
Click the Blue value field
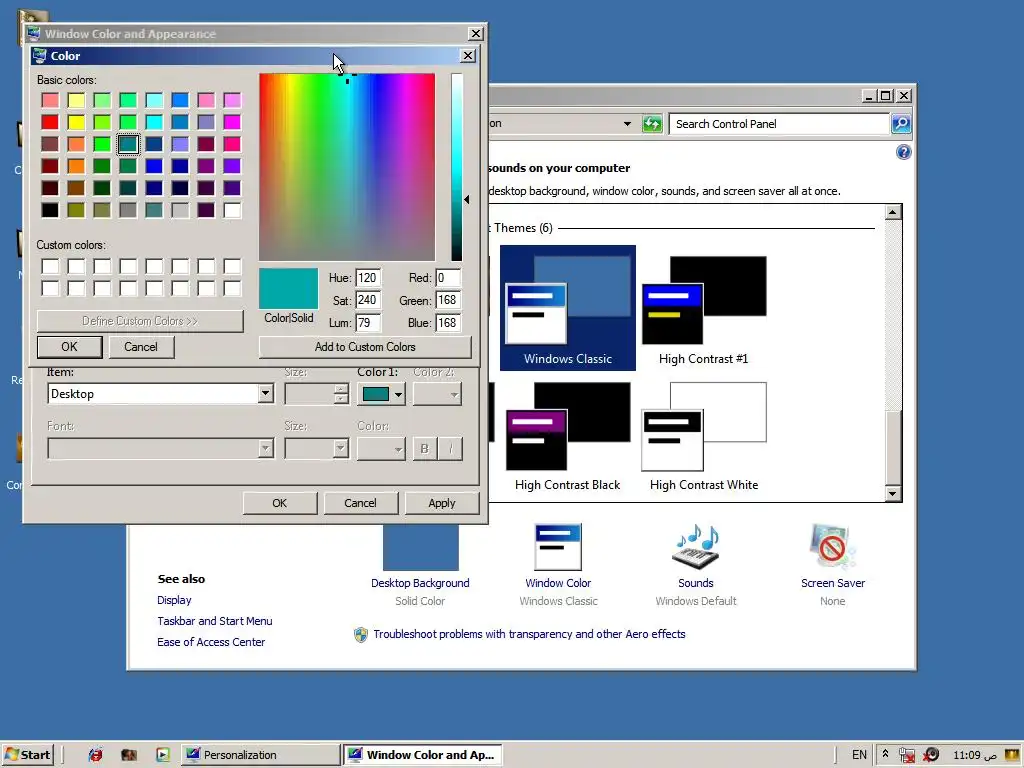coord(448,323)
